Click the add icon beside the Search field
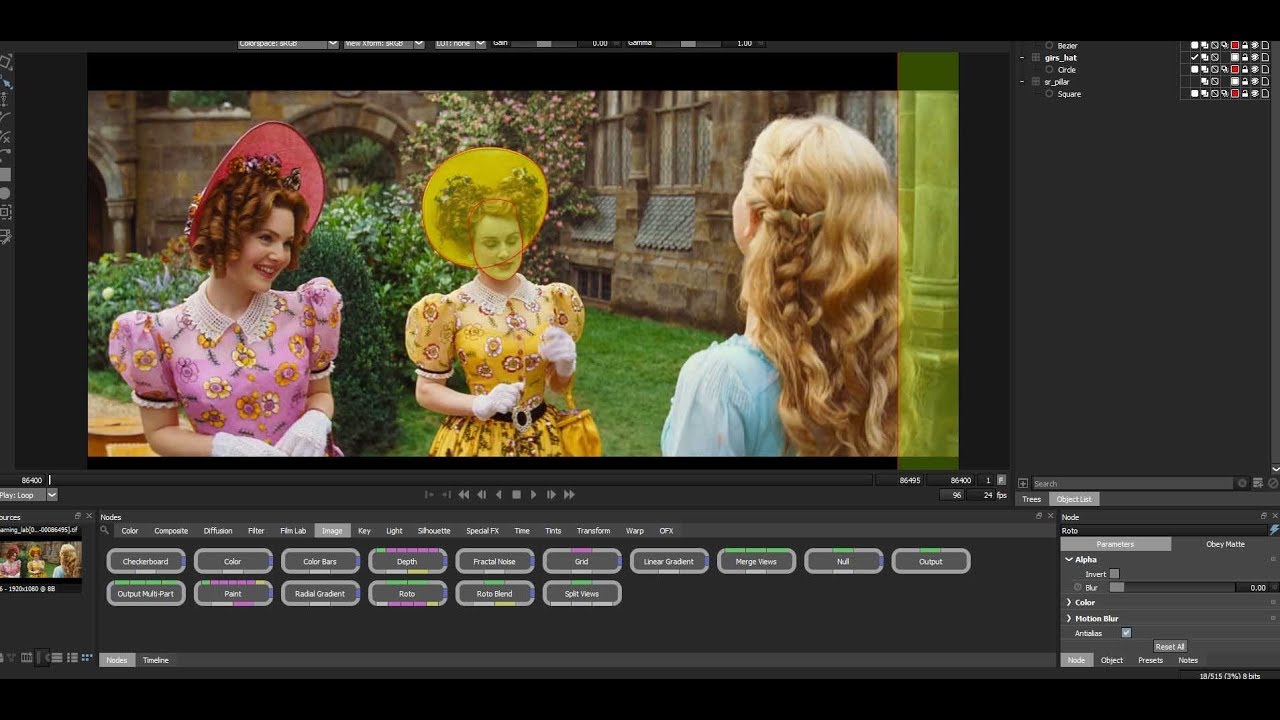The width and height of the screenshot is (1280, 720). click(1023, 483)
